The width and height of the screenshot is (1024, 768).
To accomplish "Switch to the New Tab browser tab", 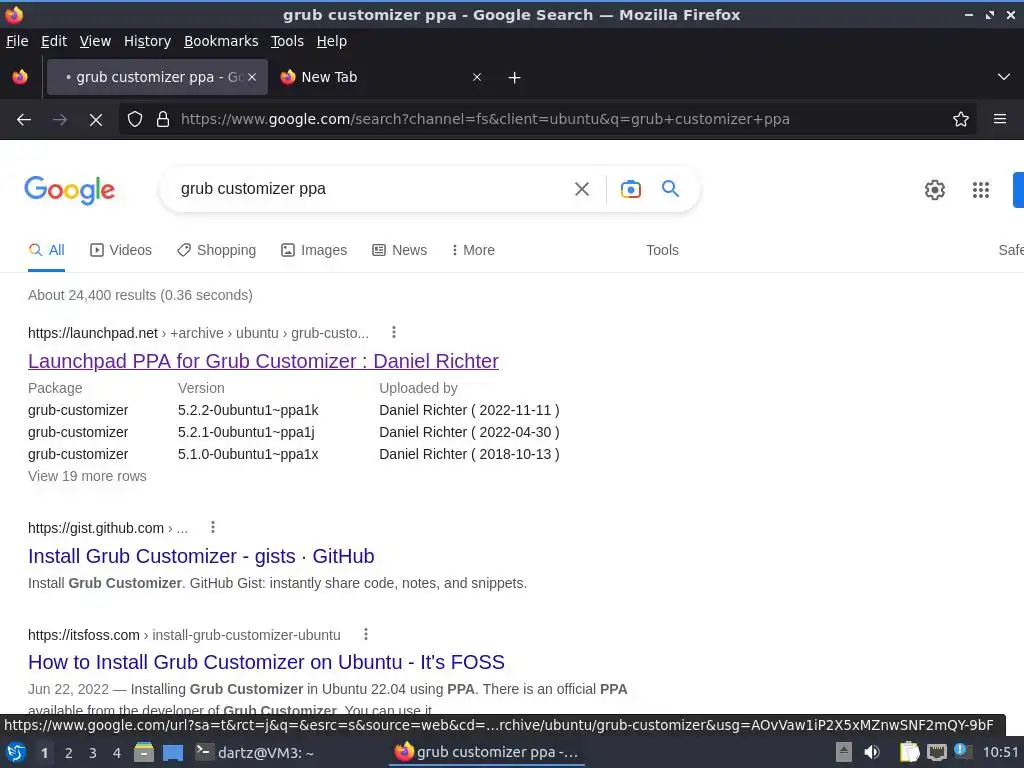I will click(382, 78).
